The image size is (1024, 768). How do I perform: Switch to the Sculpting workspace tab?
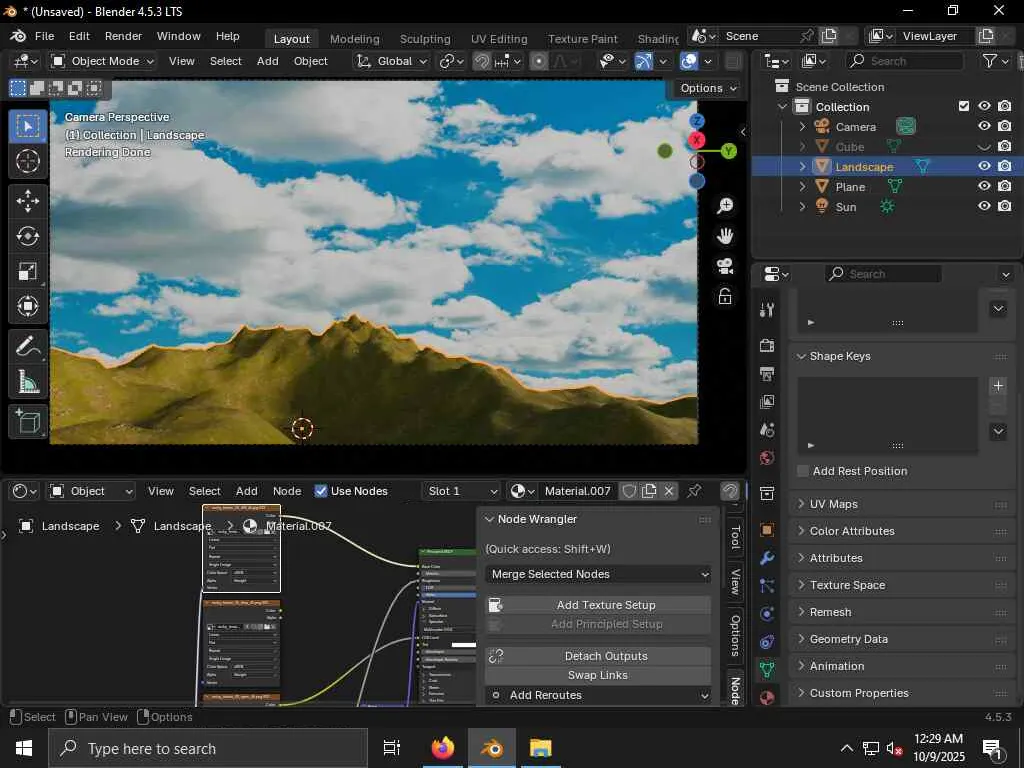pyautogui.click(x=425, y=39)
